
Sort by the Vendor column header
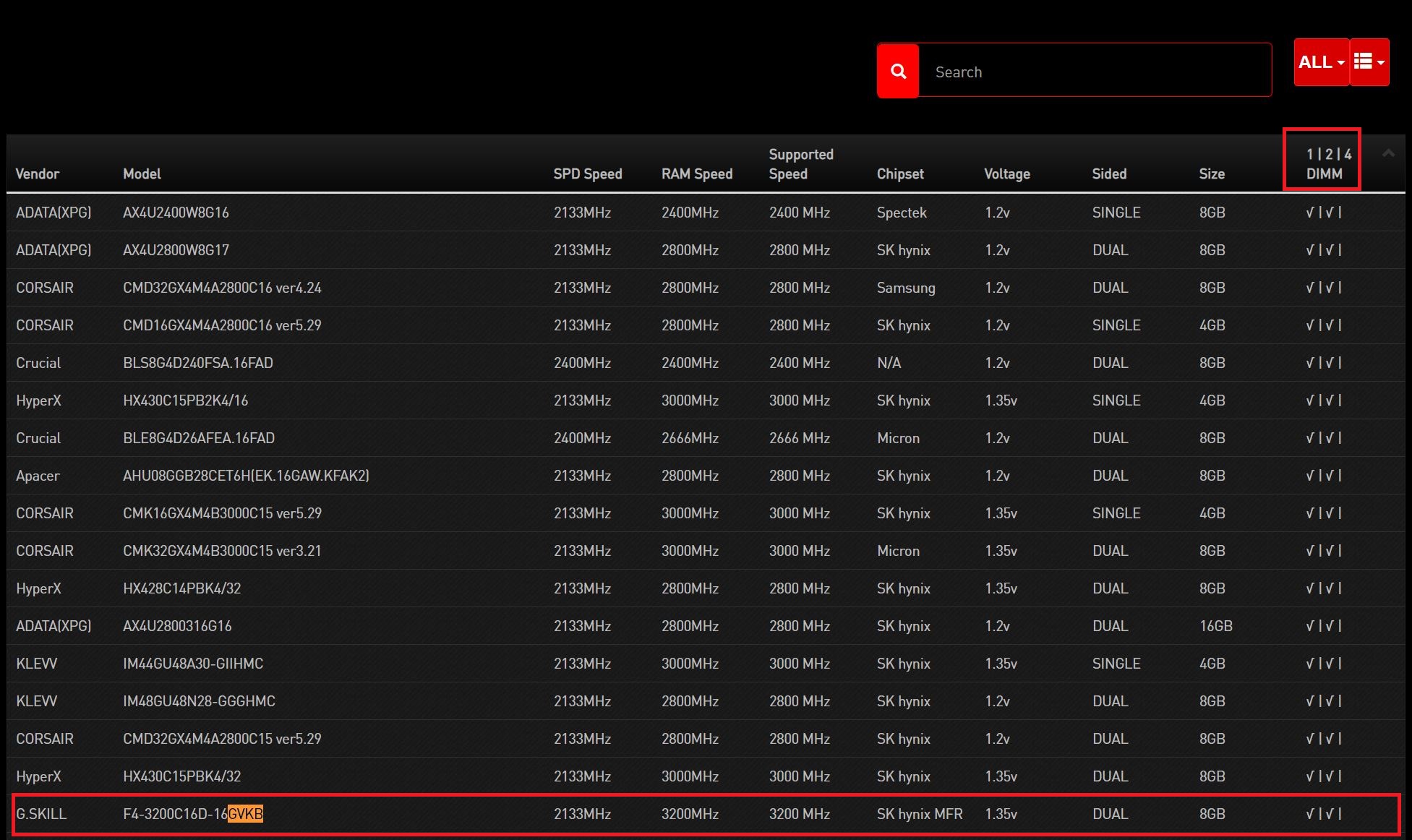click(38, 173)
